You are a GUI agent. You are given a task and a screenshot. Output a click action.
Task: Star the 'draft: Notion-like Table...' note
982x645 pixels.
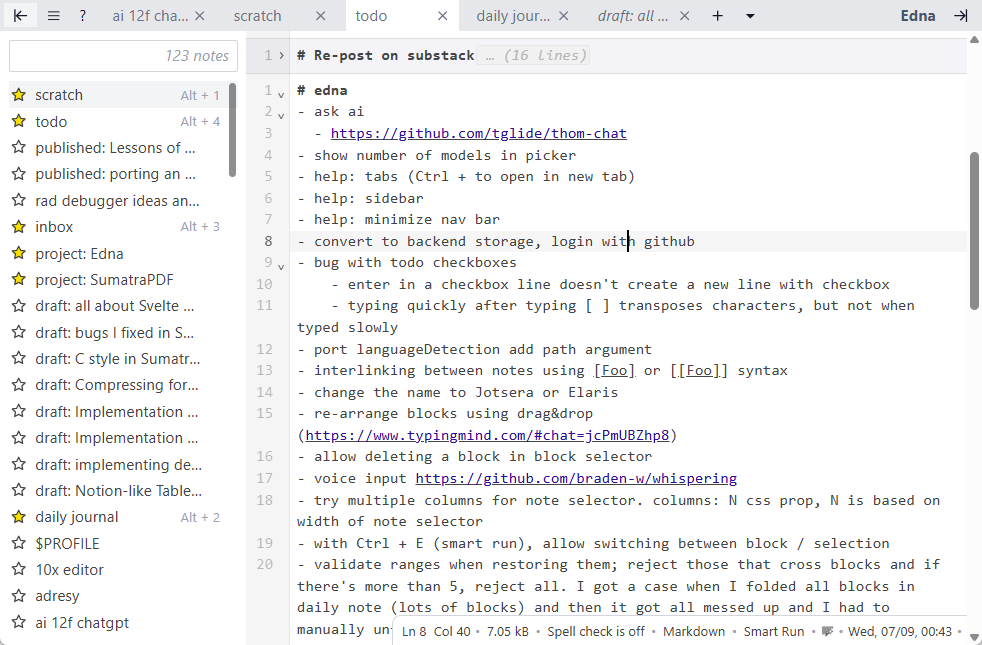click(x=19, y=490)
